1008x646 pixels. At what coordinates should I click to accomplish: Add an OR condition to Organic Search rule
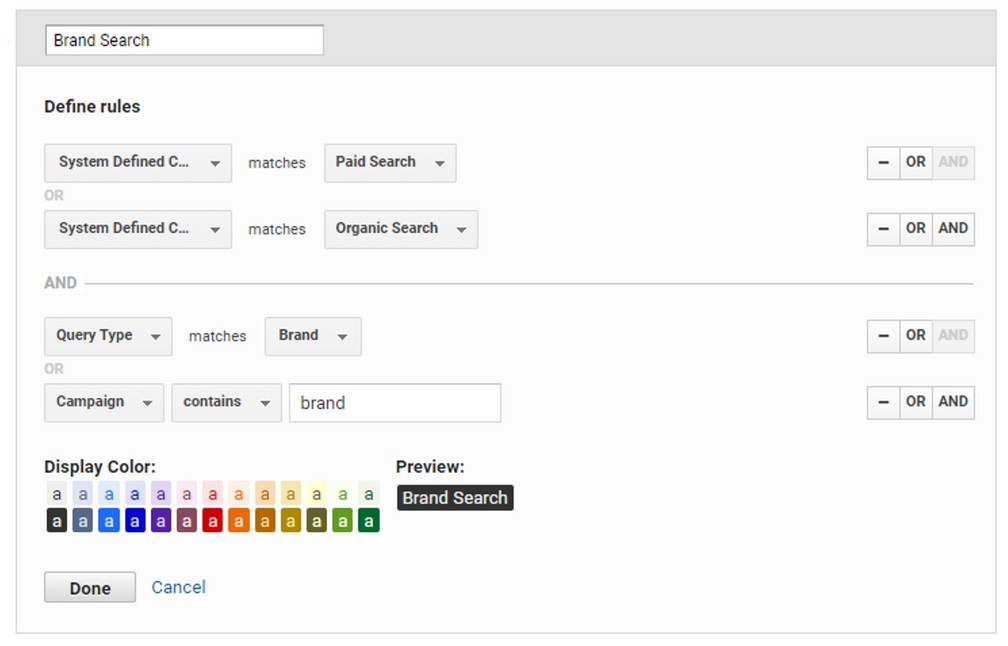pyautogui.click(x=915, y=229)
